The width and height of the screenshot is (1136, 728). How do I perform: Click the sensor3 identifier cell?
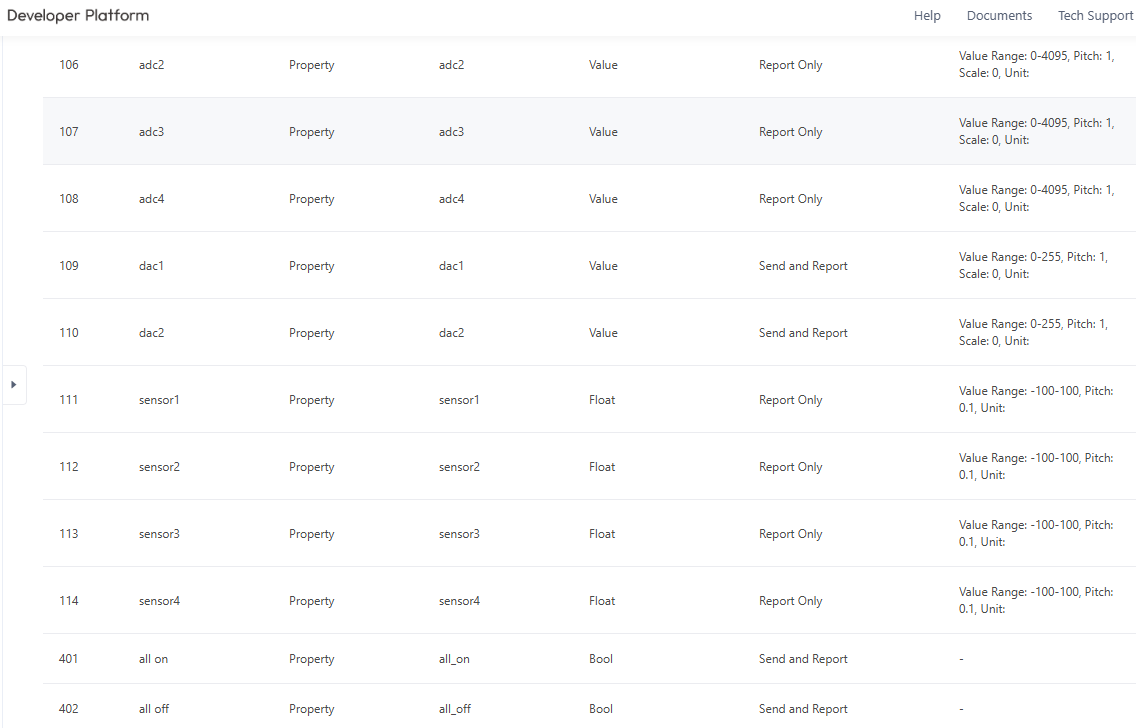(459, 534)
